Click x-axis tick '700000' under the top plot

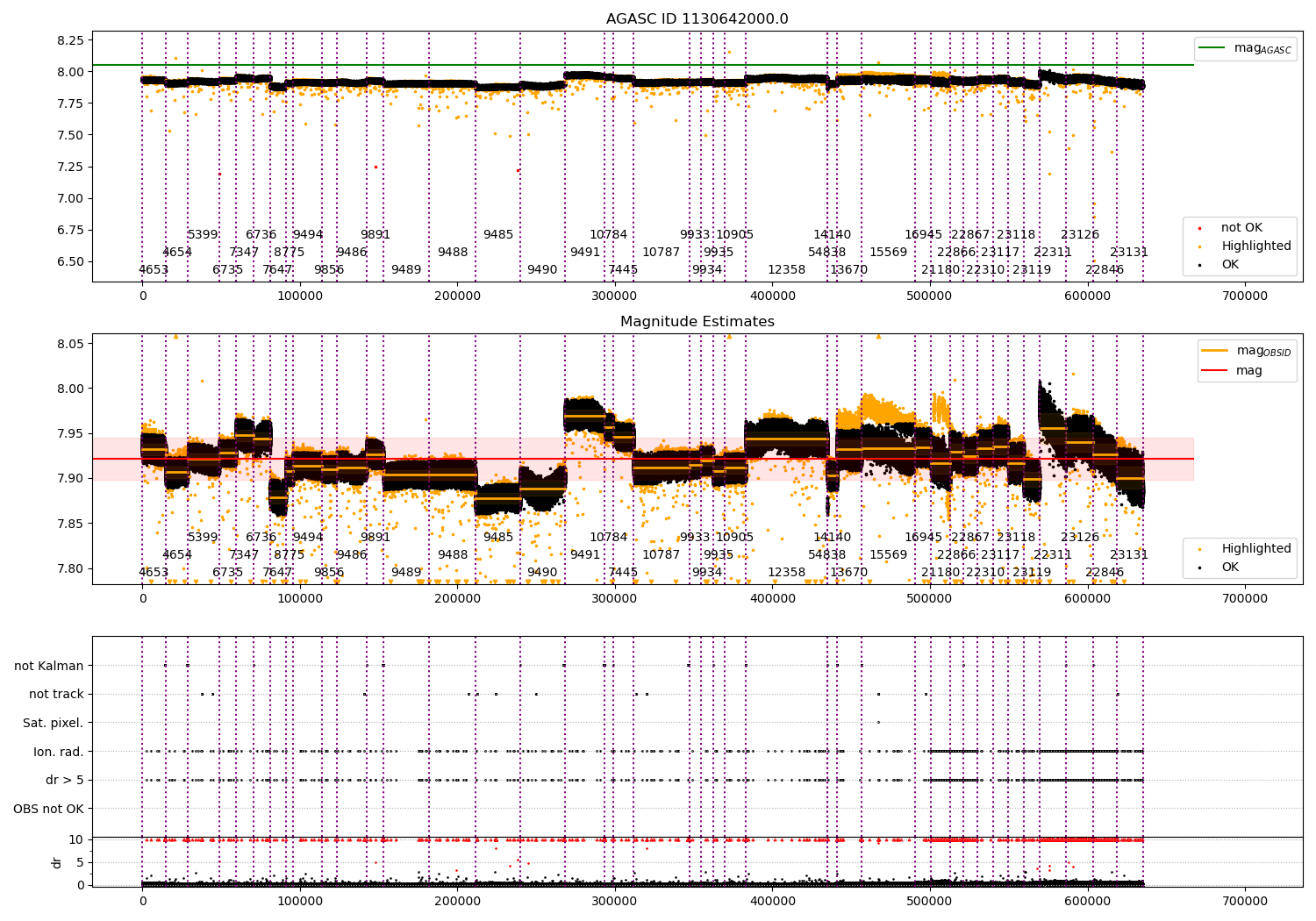(x=1245, y=296)
